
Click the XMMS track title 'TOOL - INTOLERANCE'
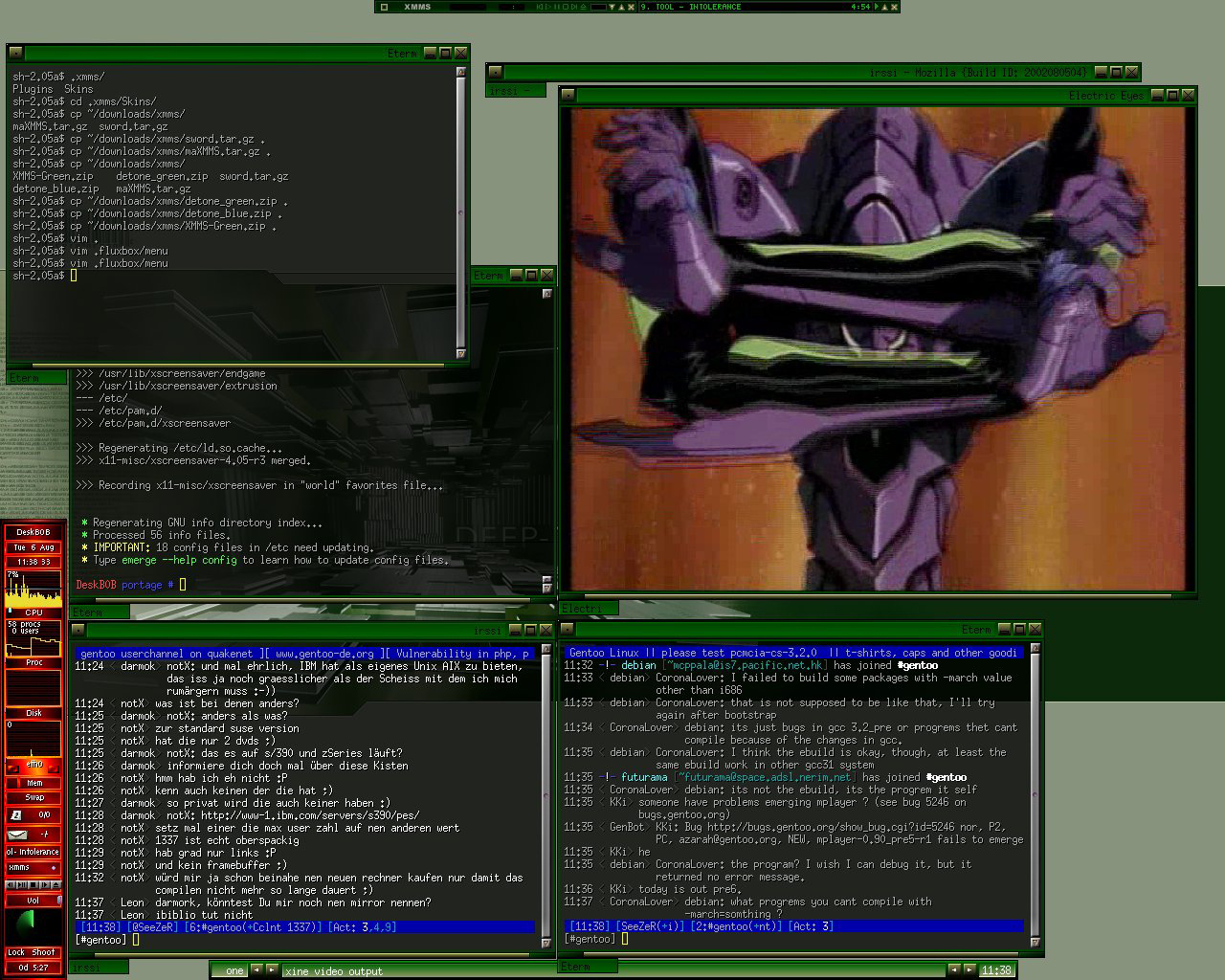(698, 7)
